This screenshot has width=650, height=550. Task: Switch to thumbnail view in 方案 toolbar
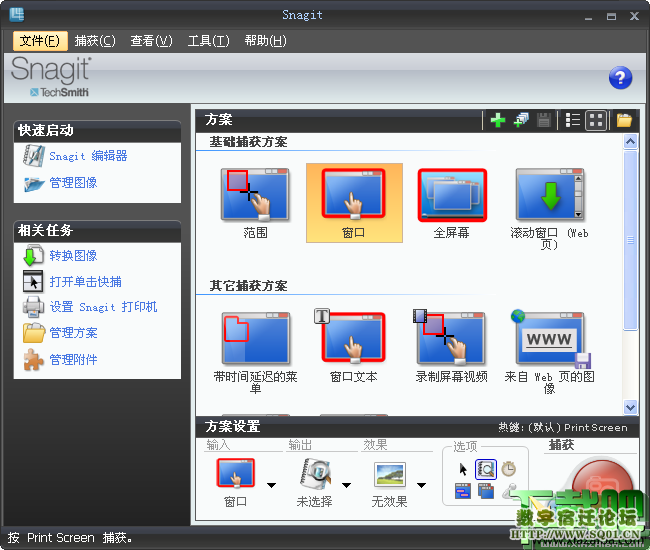(x=596, y=121)
